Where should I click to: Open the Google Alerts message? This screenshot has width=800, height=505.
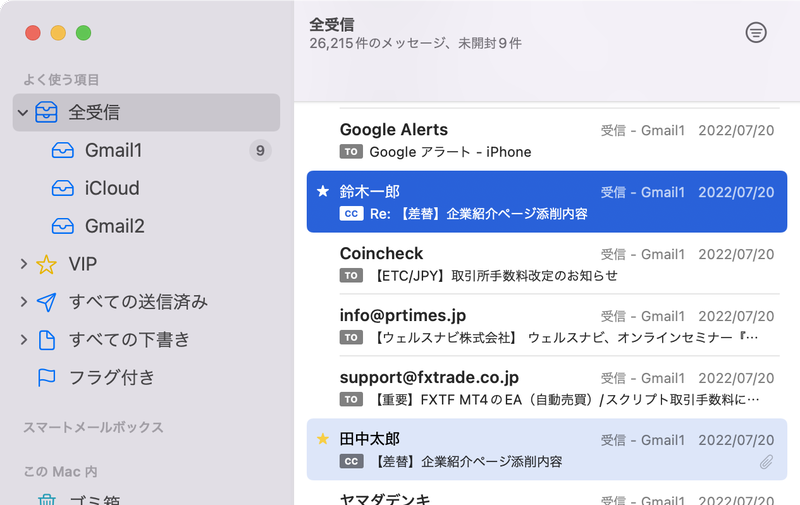pyautogui.click(x=547, y=140)
